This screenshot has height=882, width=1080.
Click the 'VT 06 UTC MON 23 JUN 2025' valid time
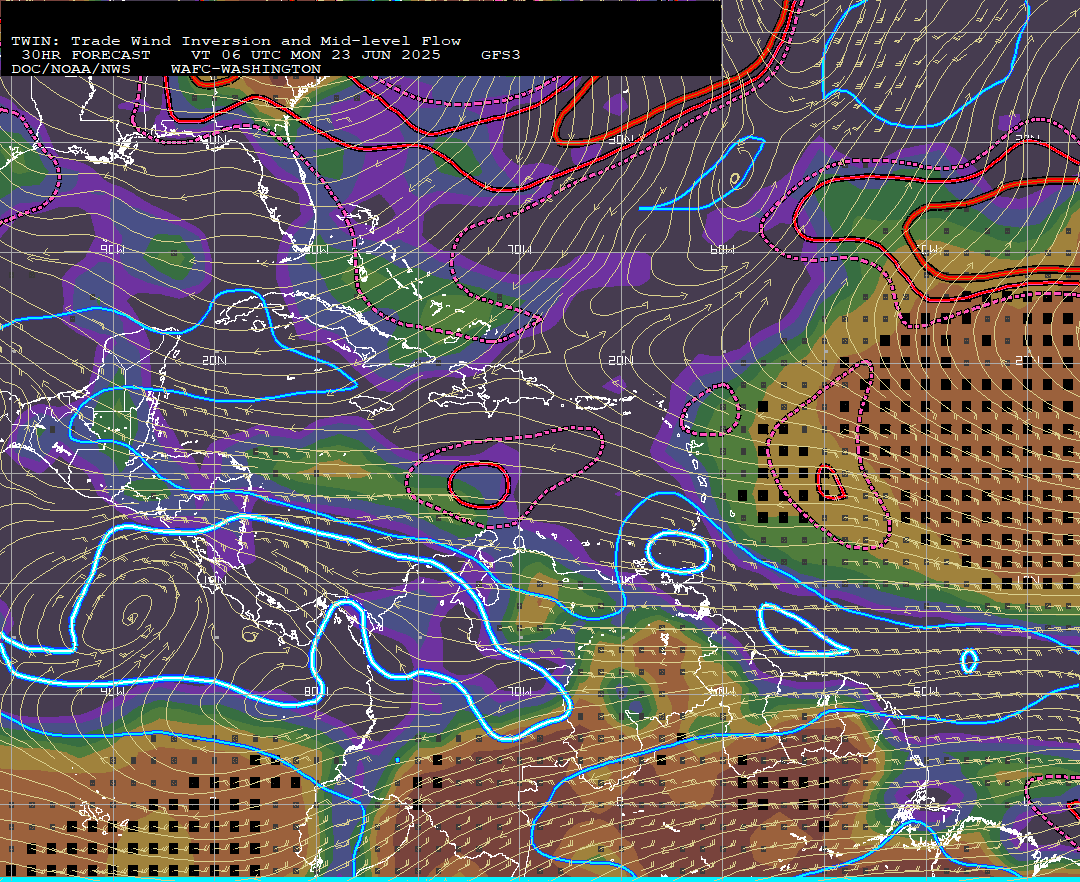pos(315,55)
